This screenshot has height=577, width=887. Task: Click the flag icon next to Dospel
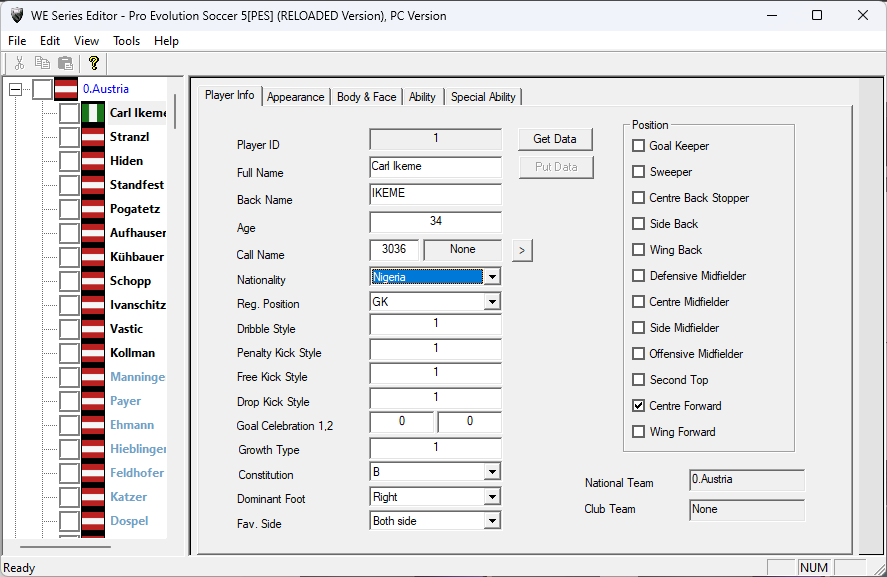point(93,521)
